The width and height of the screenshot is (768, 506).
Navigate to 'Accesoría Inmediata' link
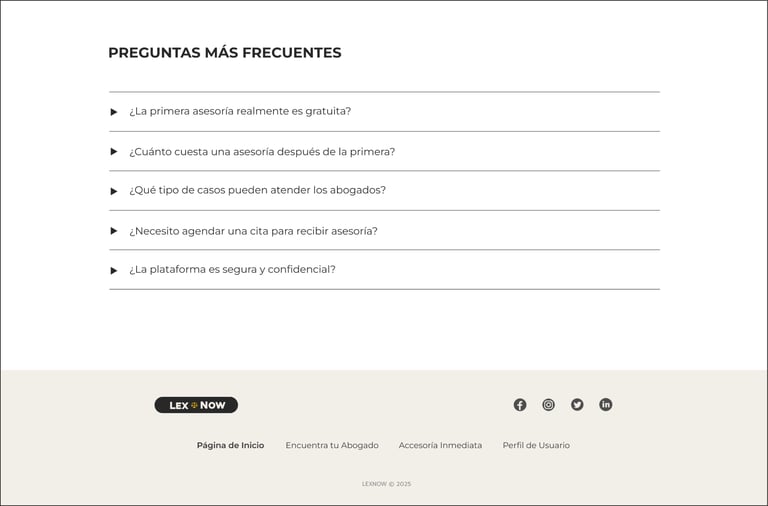440,445
